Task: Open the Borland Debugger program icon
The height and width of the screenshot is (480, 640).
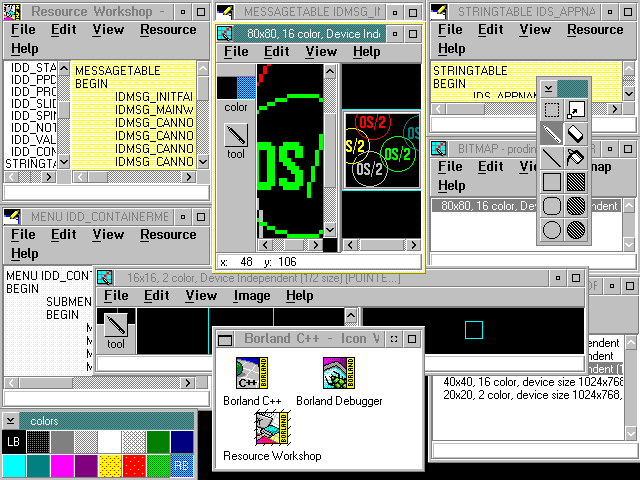Action: point(338,374)
